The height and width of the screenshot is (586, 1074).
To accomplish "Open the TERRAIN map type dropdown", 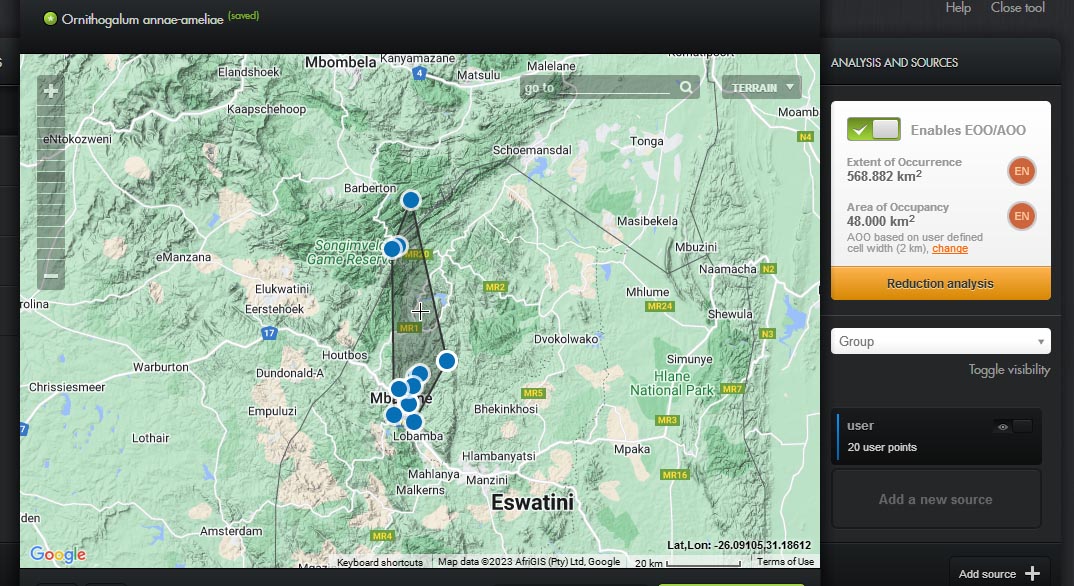I will pyautogui.click(x=761, y=88).
